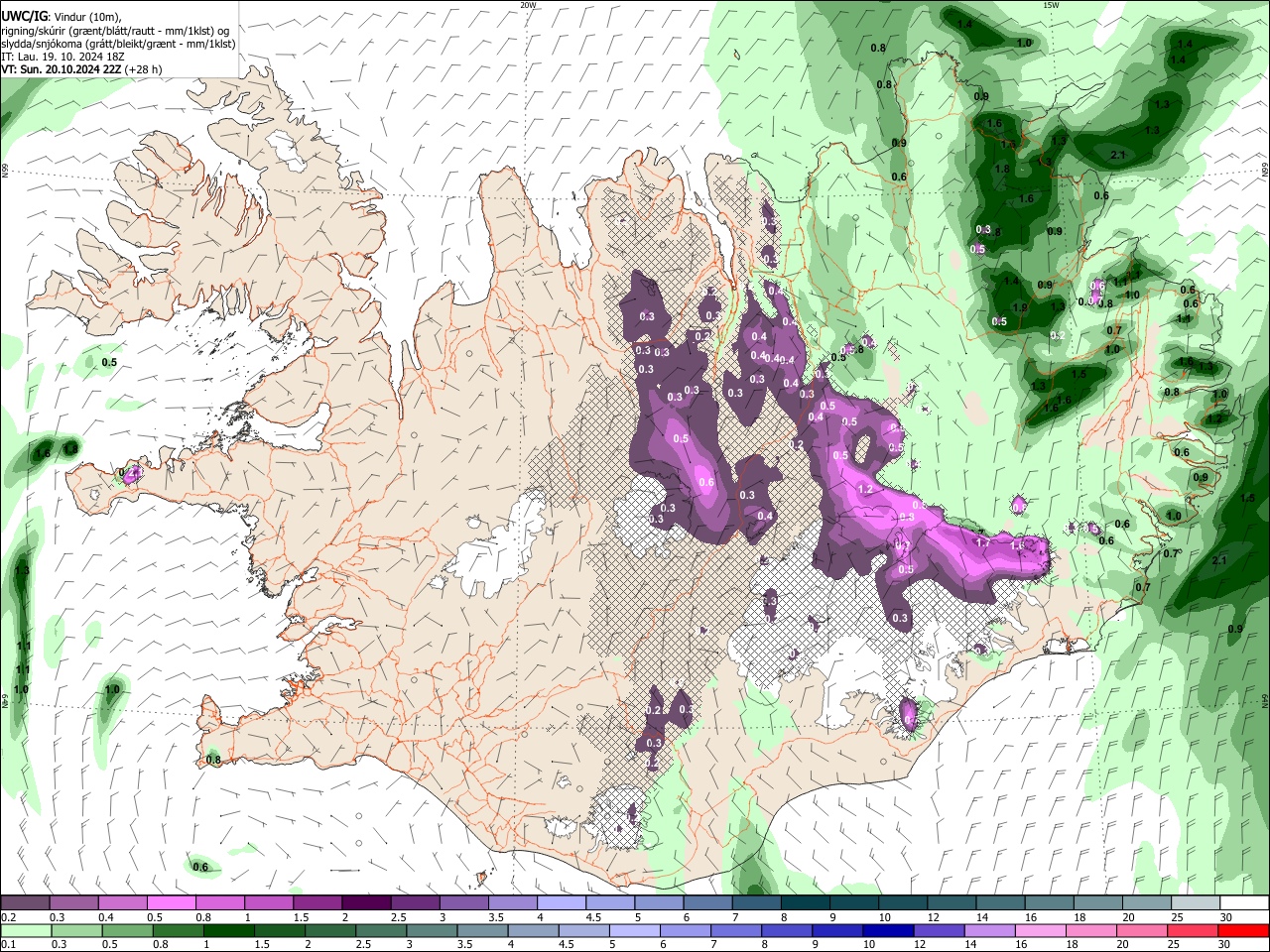Select valid time 'VT: Sun. 20.10.2024 22Z'

coord(62,69)
